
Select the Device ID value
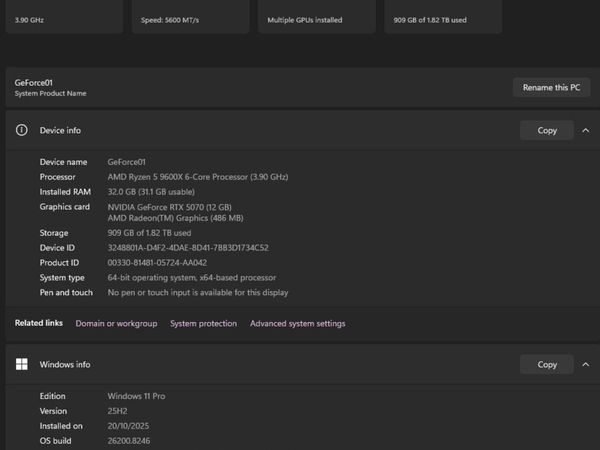click(188, 248)
